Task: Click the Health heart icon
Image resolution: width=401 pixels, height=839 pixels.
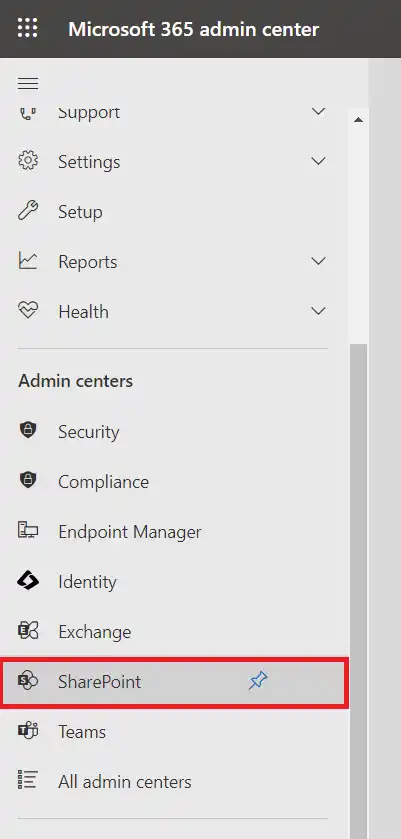Action: pos(28,311)
